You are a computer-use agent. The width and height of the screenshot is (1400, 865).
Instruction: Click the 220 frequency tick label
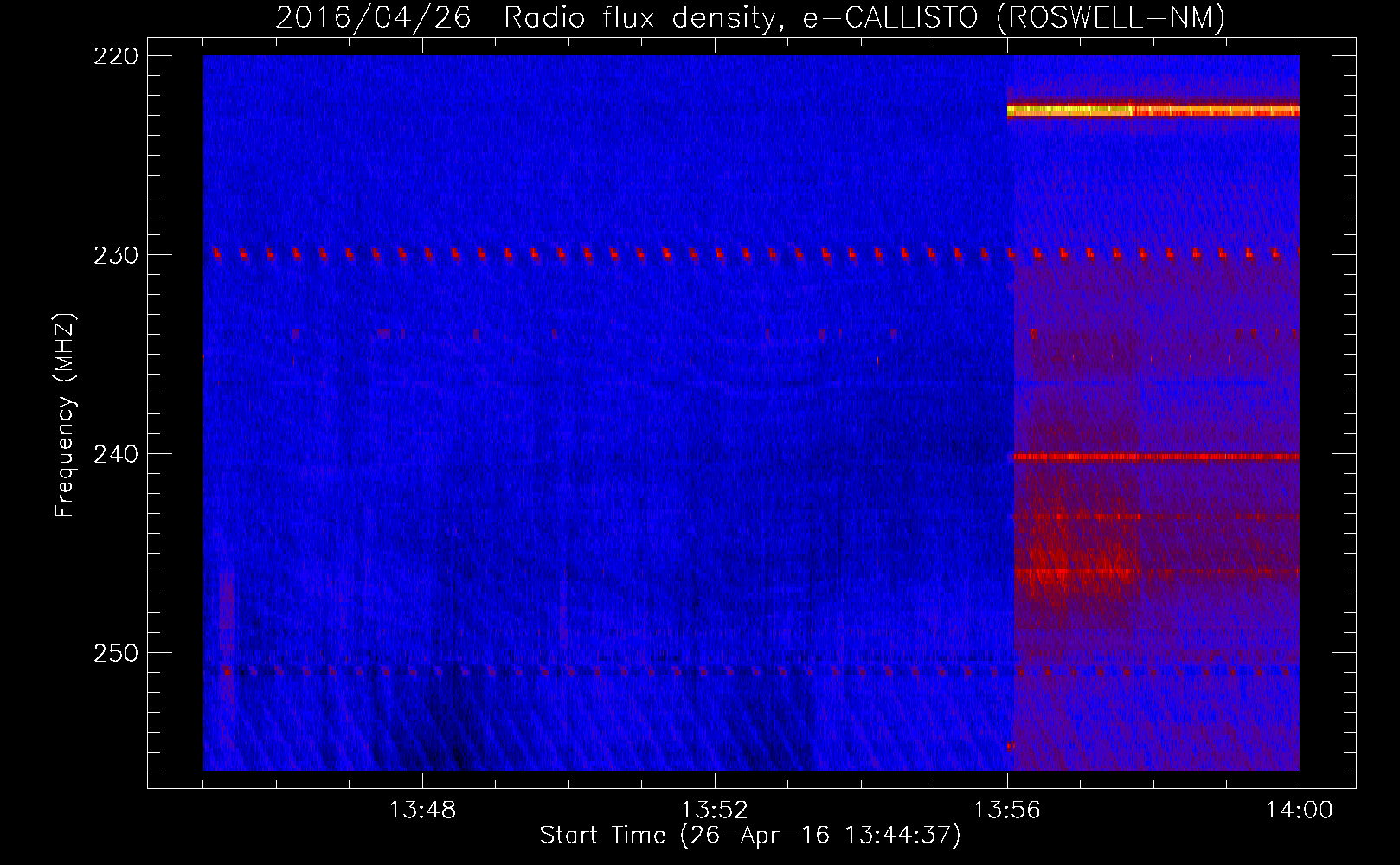(x=116, y=56)
